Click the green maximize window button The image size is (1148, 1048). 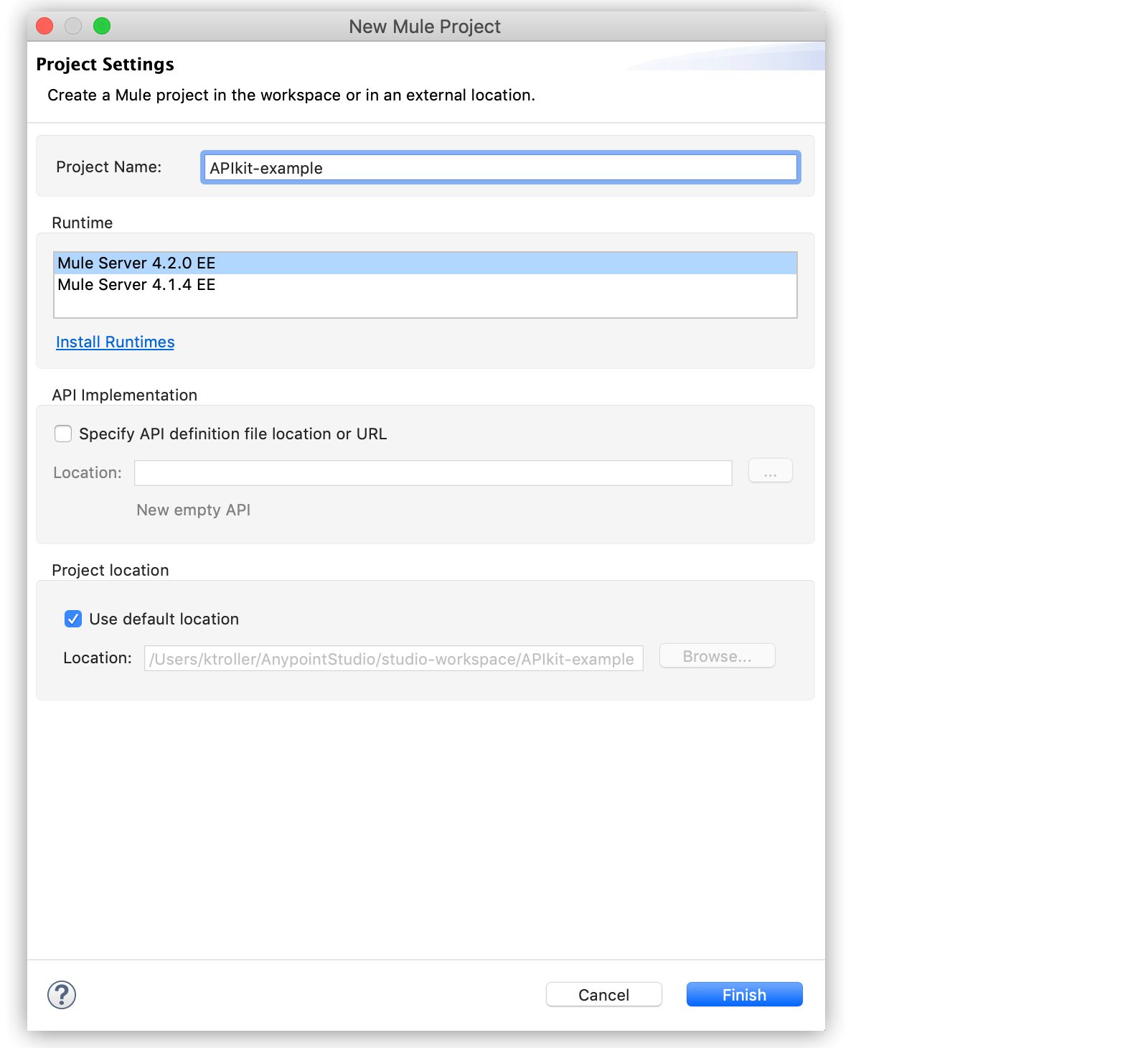point(102,27)
